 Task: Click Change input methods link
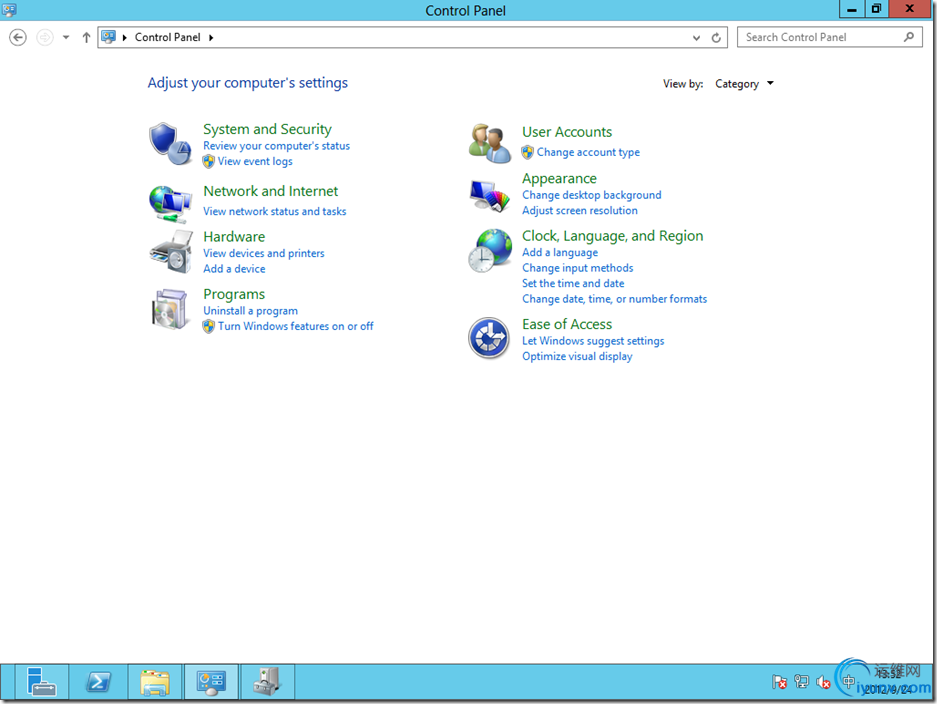click(578, 268)
